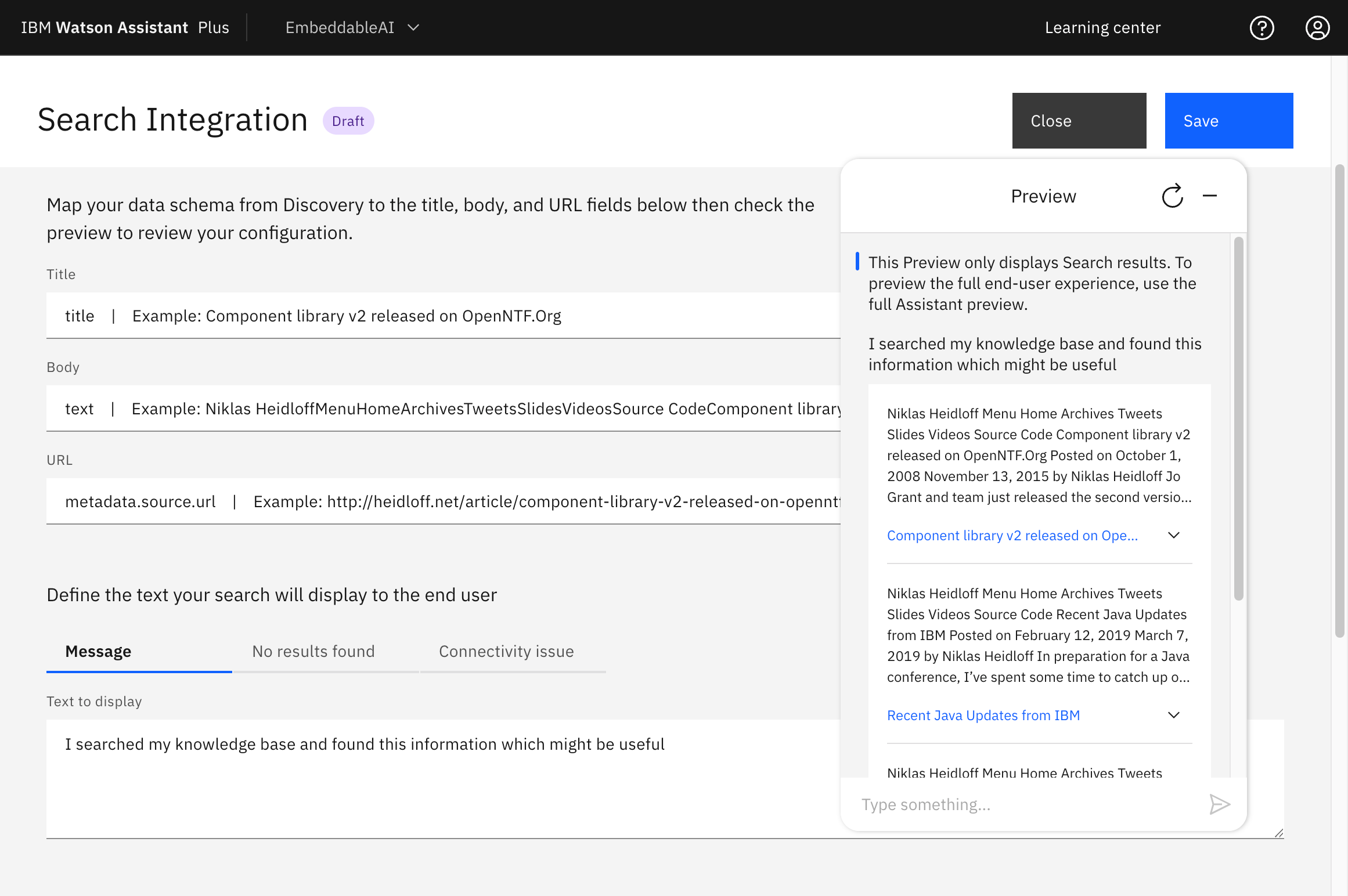Open the user profile avatar icon
This screenshot has width=1348, height=896.
coord(1317,28)
